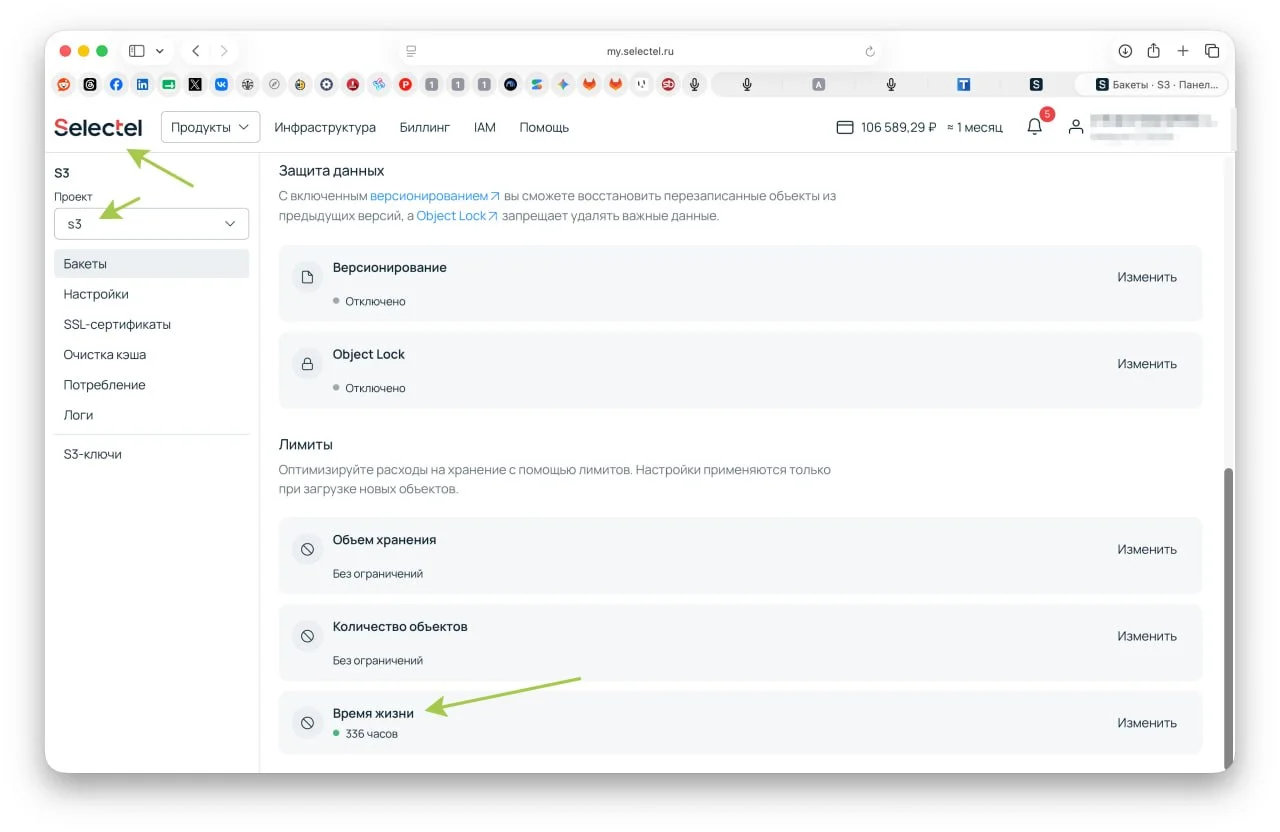Click the Selectel logo
The height and width of the screenshot is (832, 1280).
coord(98,127)
